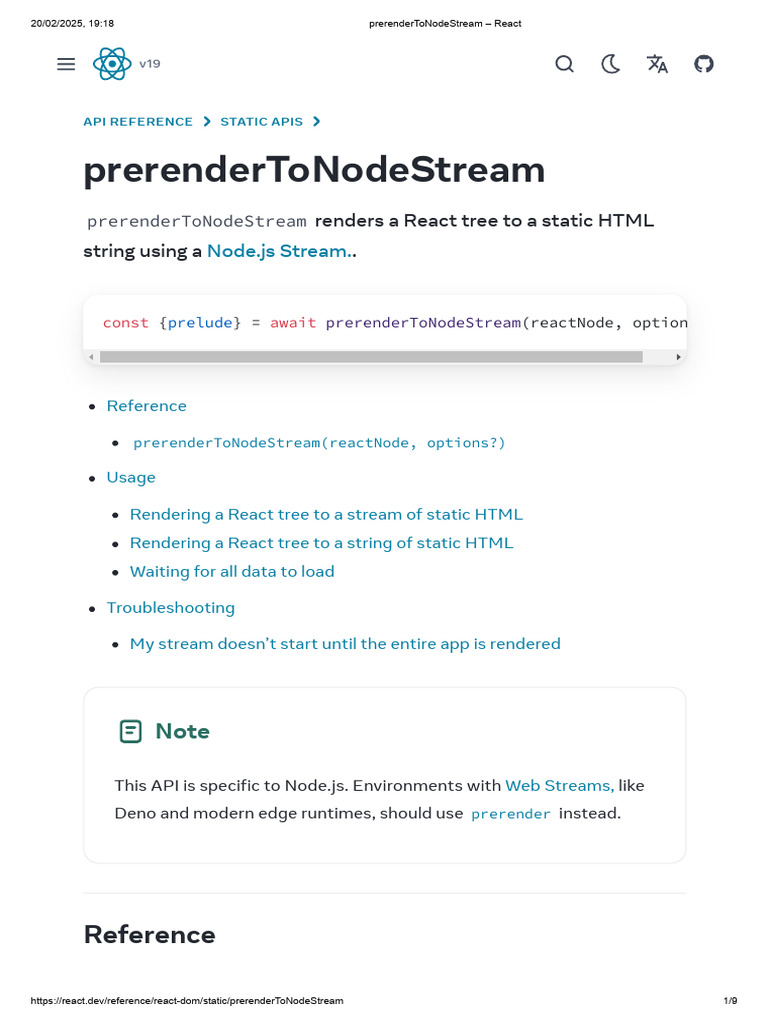Image resolution: width=768 pixels, height=1024 pixels.
Task: Go to Static APIs breadcrumb
Action: [x=261, y=122]
